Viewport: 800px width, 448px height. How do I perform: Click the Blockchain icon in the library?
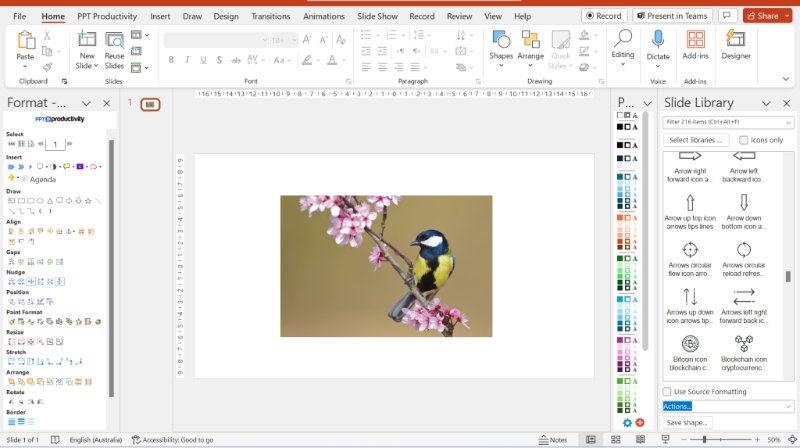point(744,344)
